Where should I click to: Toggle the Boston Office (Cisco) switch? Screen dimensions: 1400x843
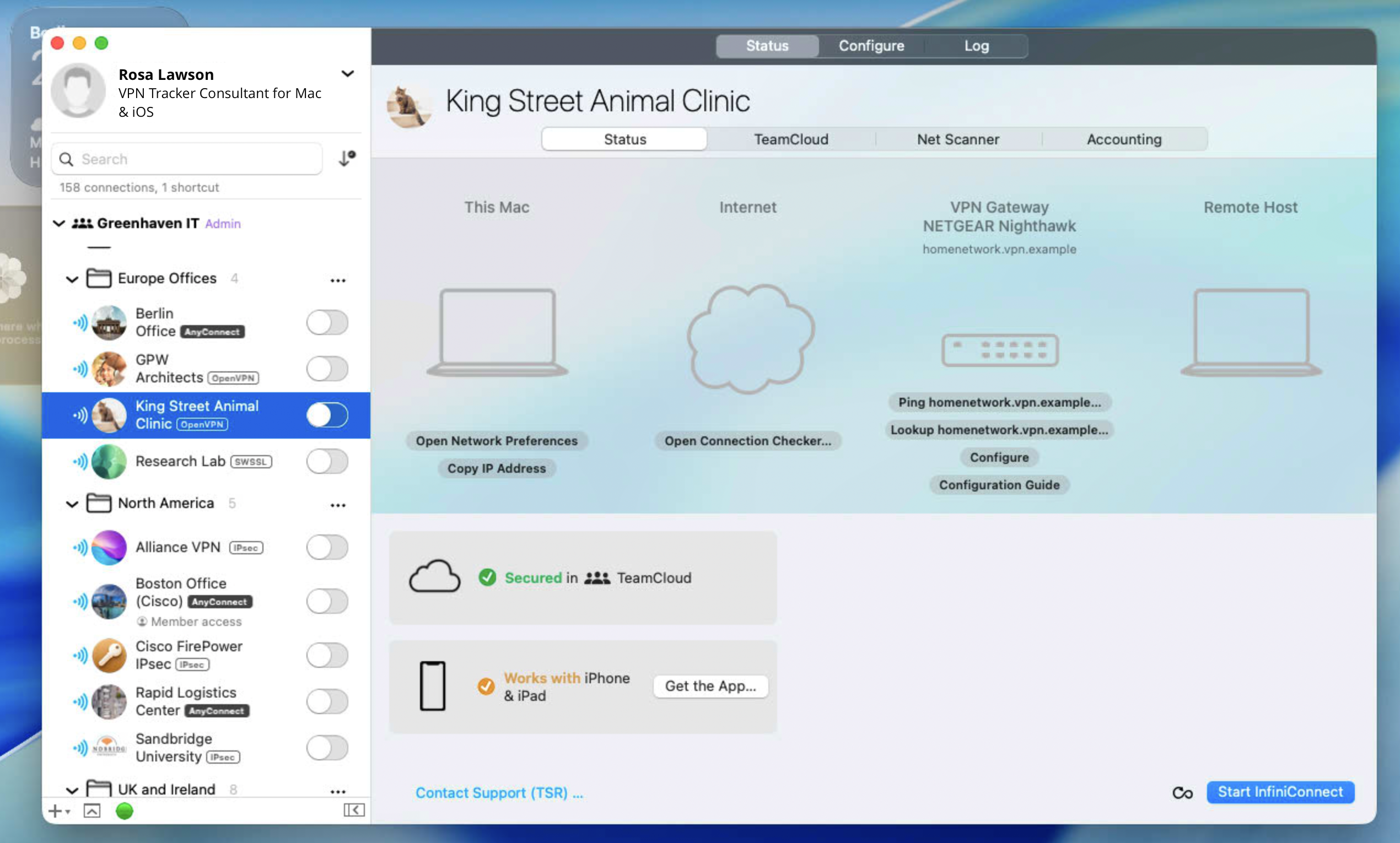point(327,601)
